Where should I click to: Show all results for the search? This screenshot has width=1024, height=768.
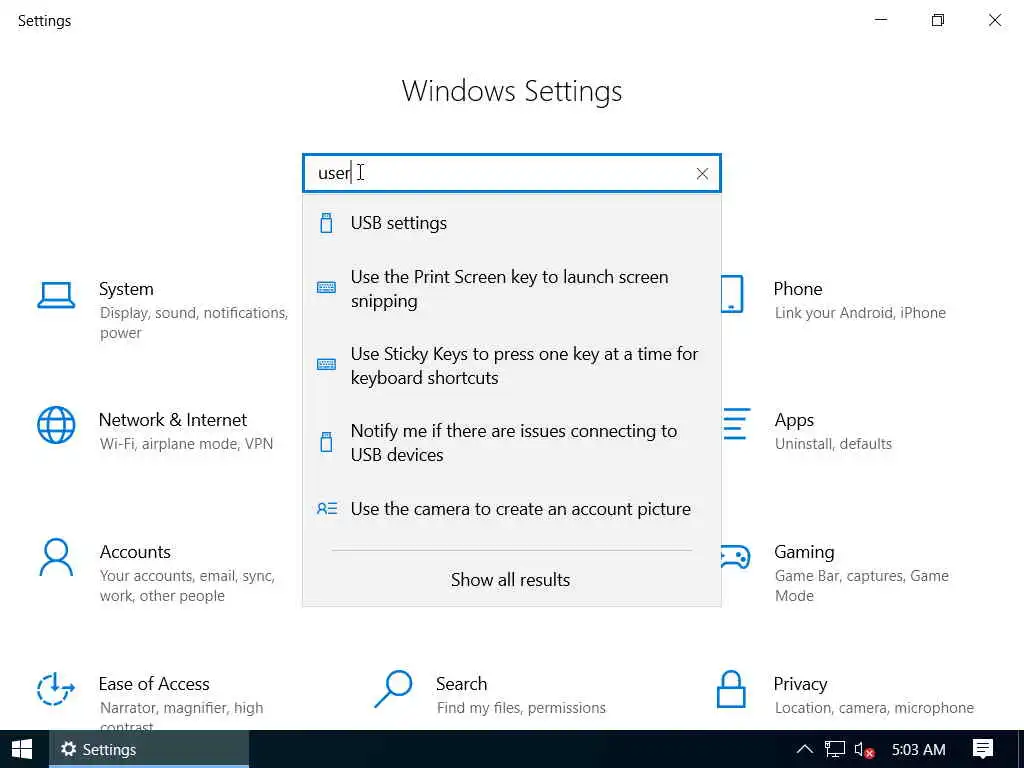pos(511,579)
